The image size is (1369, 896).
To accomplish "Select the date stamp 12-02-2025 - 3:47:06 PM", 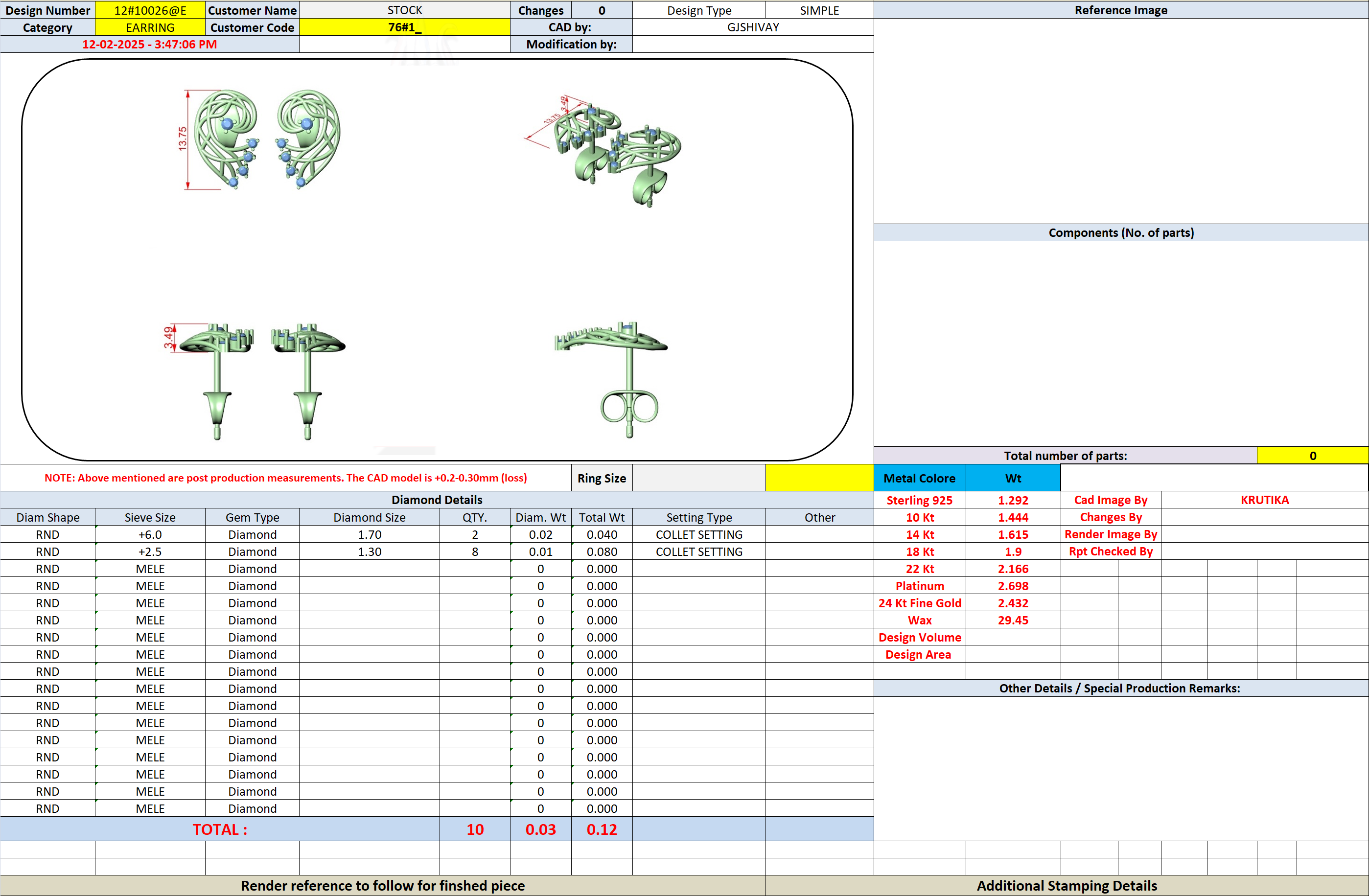I will coord(150,44).
